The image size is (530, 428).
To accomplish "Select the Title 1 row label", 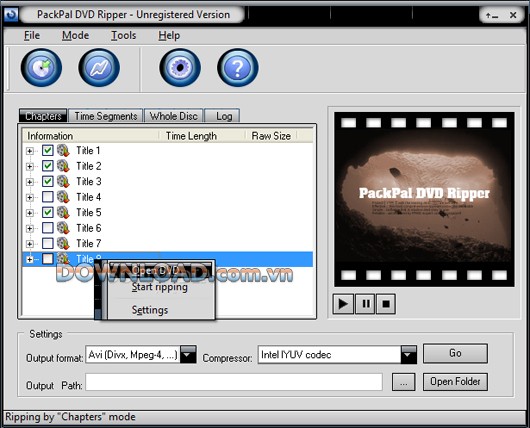I will point(88,150).
